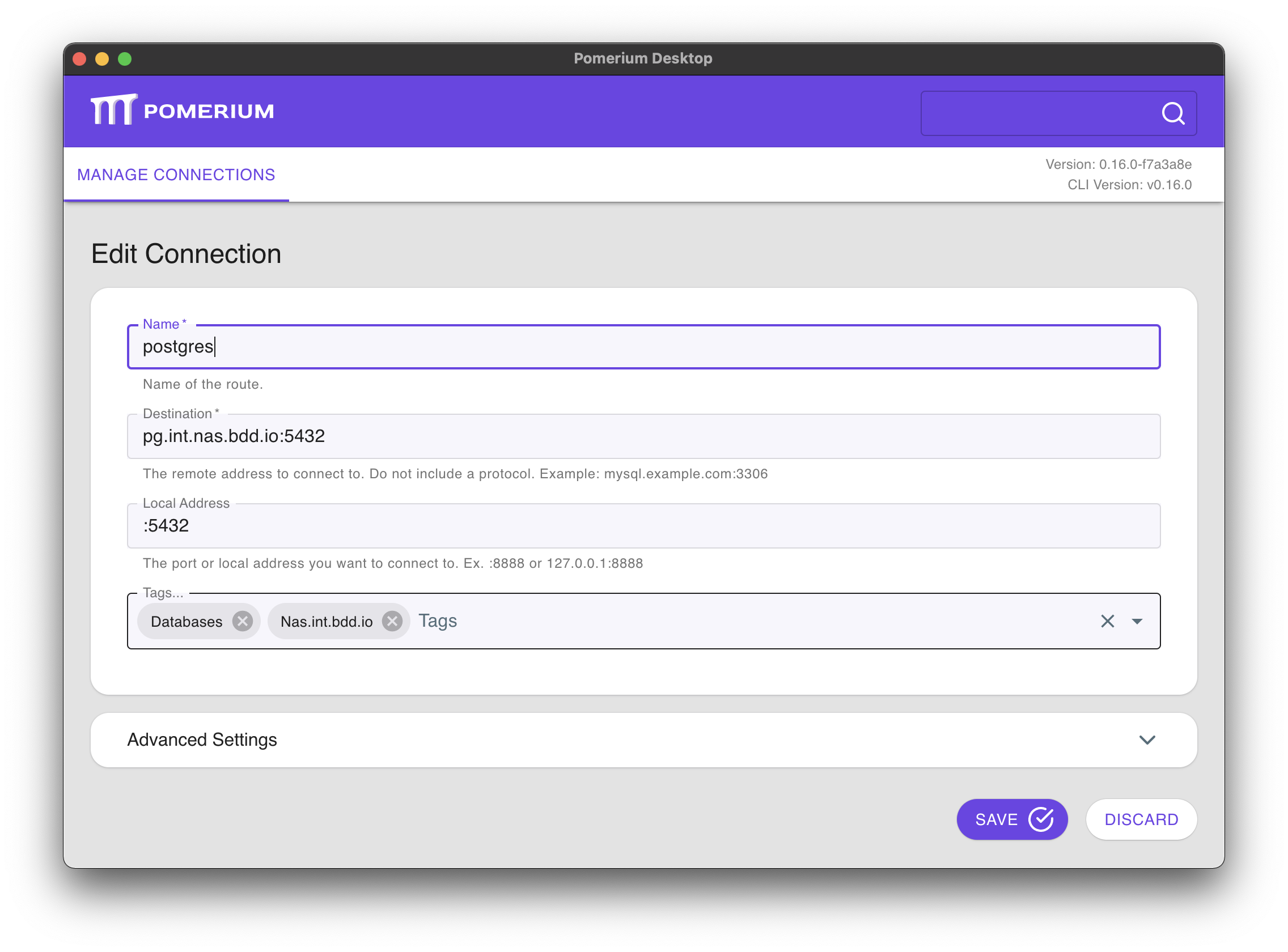Image resolution: width=1288 pixels, height=952 pixels.
Task: Click the red close traffic light
Action: coord(79,58)
